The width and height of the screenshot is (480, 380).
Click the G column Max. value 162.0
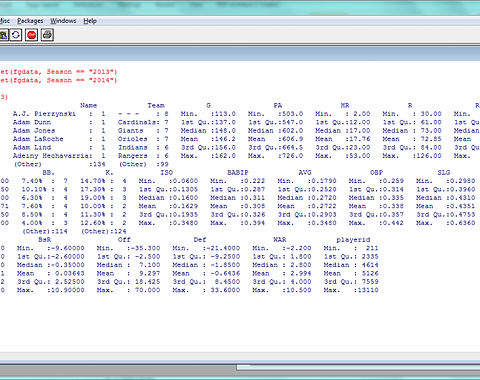[x=225, y=155]
